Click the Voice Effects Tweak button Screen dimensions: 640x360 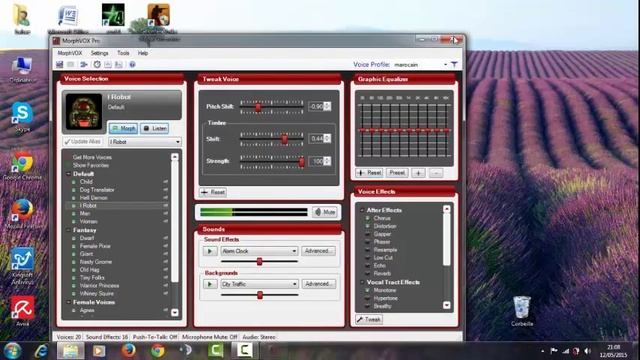pyautogui.click(x=369, y=319)
